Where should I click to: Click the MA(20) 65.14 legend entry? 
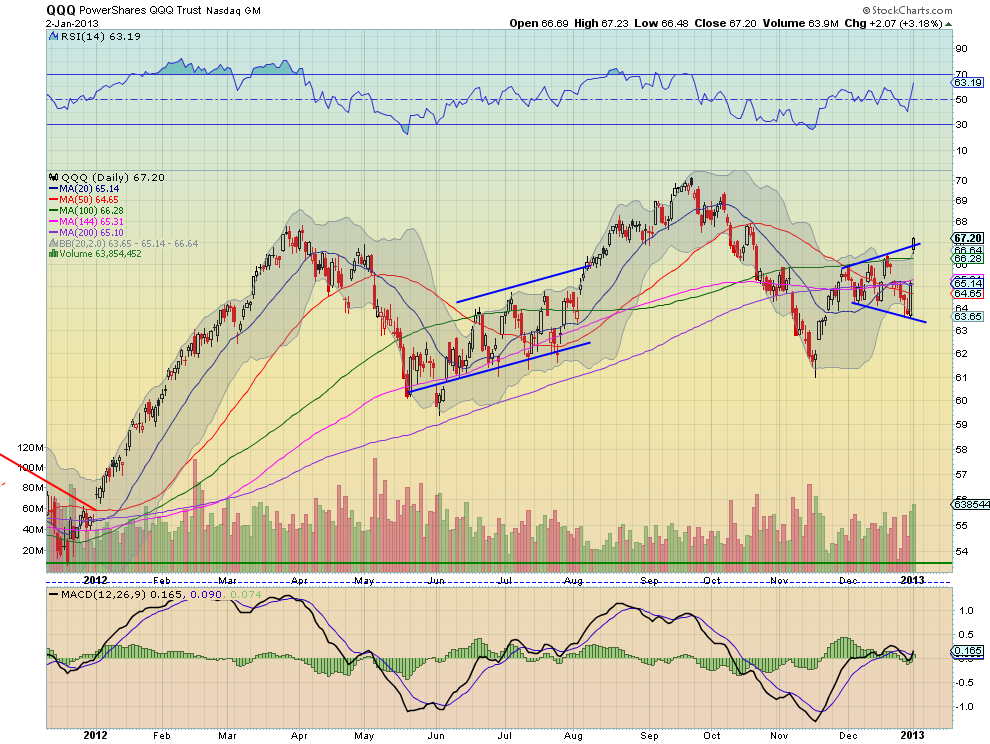point(89,189)
